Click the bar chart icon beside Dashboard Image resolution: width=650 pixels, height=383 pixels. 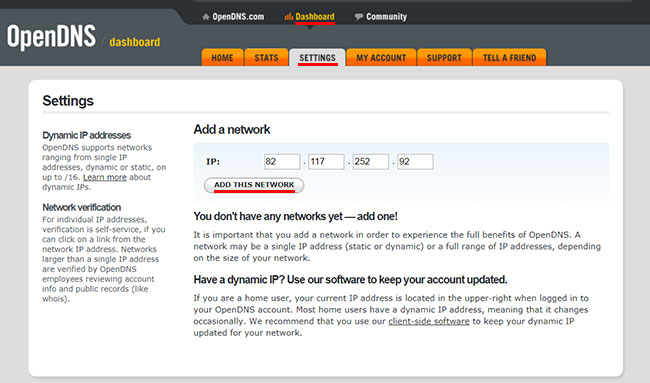tap(289, 17)
